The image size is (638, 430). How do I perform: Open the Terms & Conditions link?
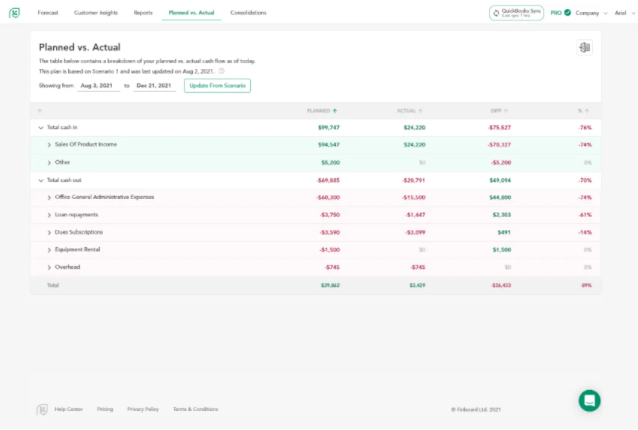pyautogui.click(x=196, y=409)
